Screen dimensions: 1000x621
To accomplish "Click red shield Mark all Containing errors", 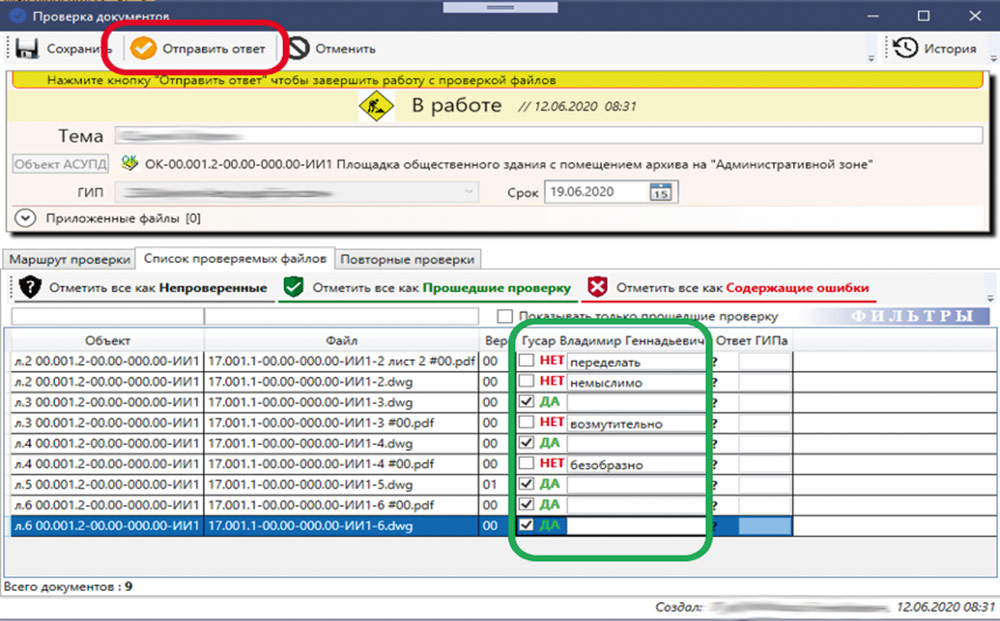I will point(597,288).
